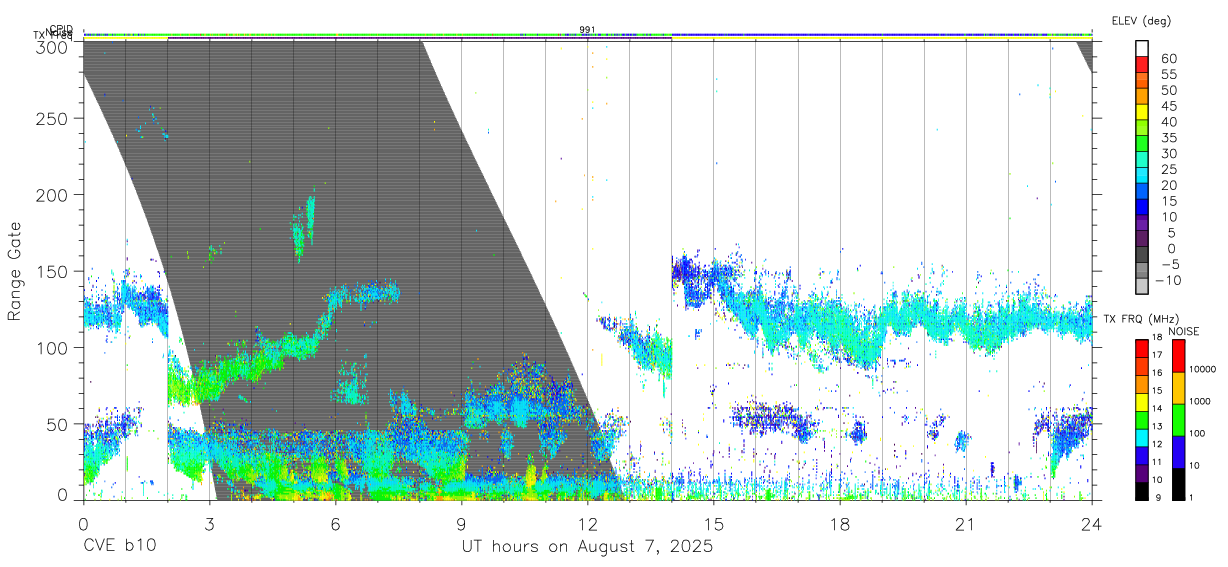
Task: Click the red top NOISE bar segment
Action: coord(1177,356)
